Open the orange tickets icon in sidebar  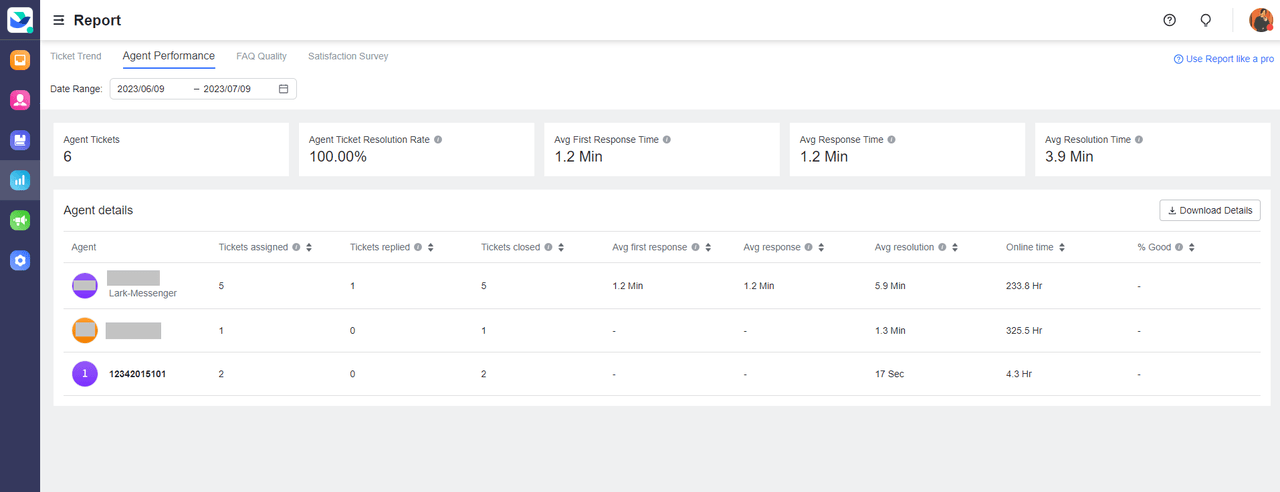point(20,60)
